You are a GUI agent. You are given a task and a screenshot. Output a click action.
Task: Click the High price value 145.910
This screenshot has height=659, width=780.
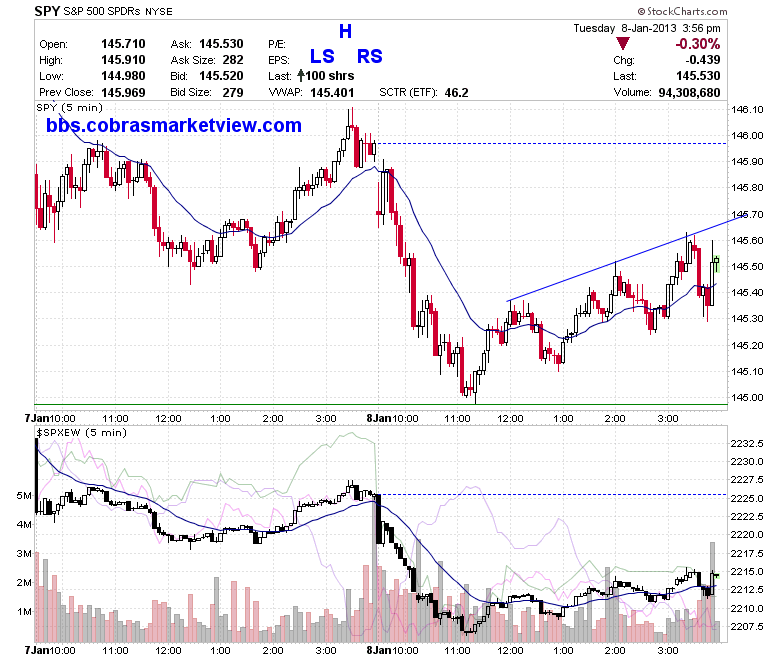123,60
